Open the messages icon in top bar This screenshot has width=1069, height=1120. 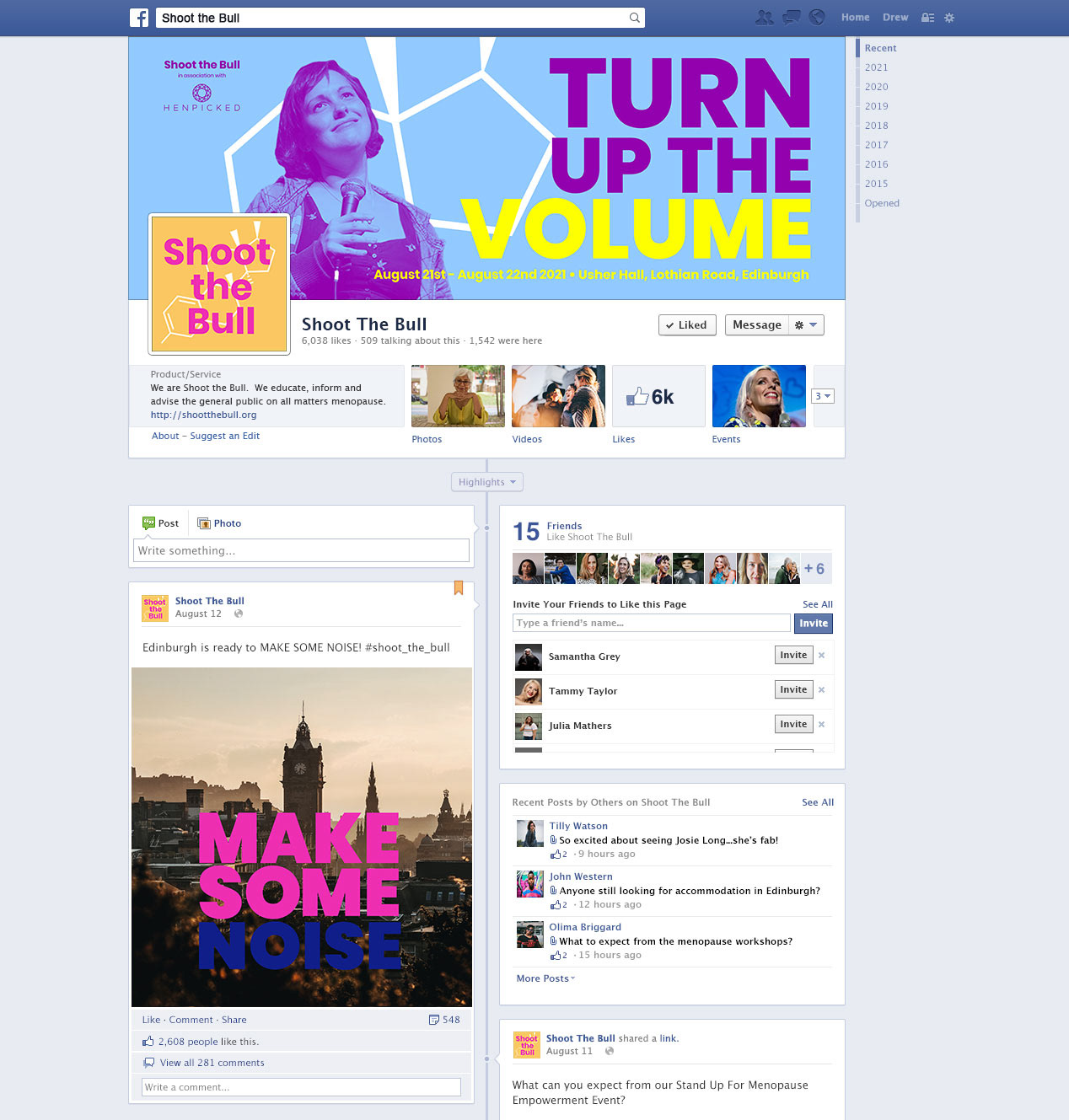coord(792,17)
